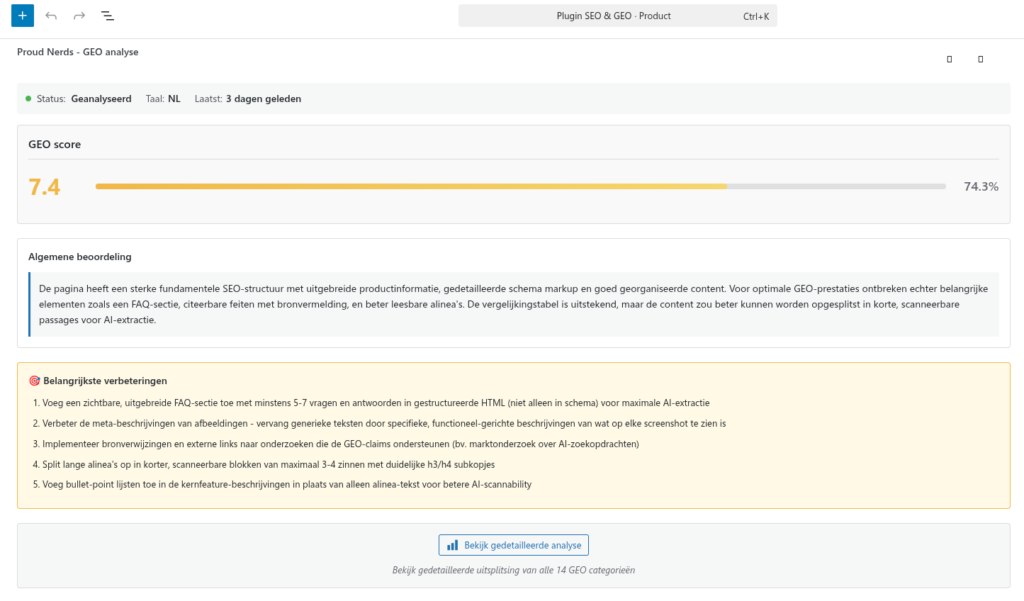Image resolution: width=1024 pixels, height=601 pixels.
Task: Click the Ctrl+K shortcut hint
Action: [756, 16]
